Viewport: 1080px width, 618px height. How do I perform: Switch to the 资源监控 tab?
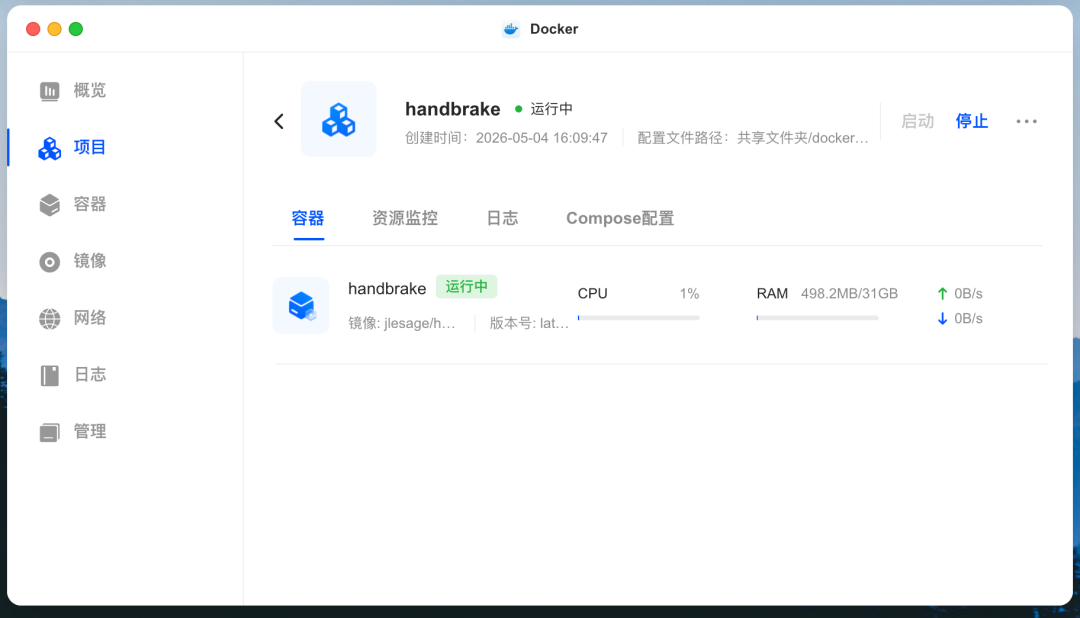(x=405, y=218)
